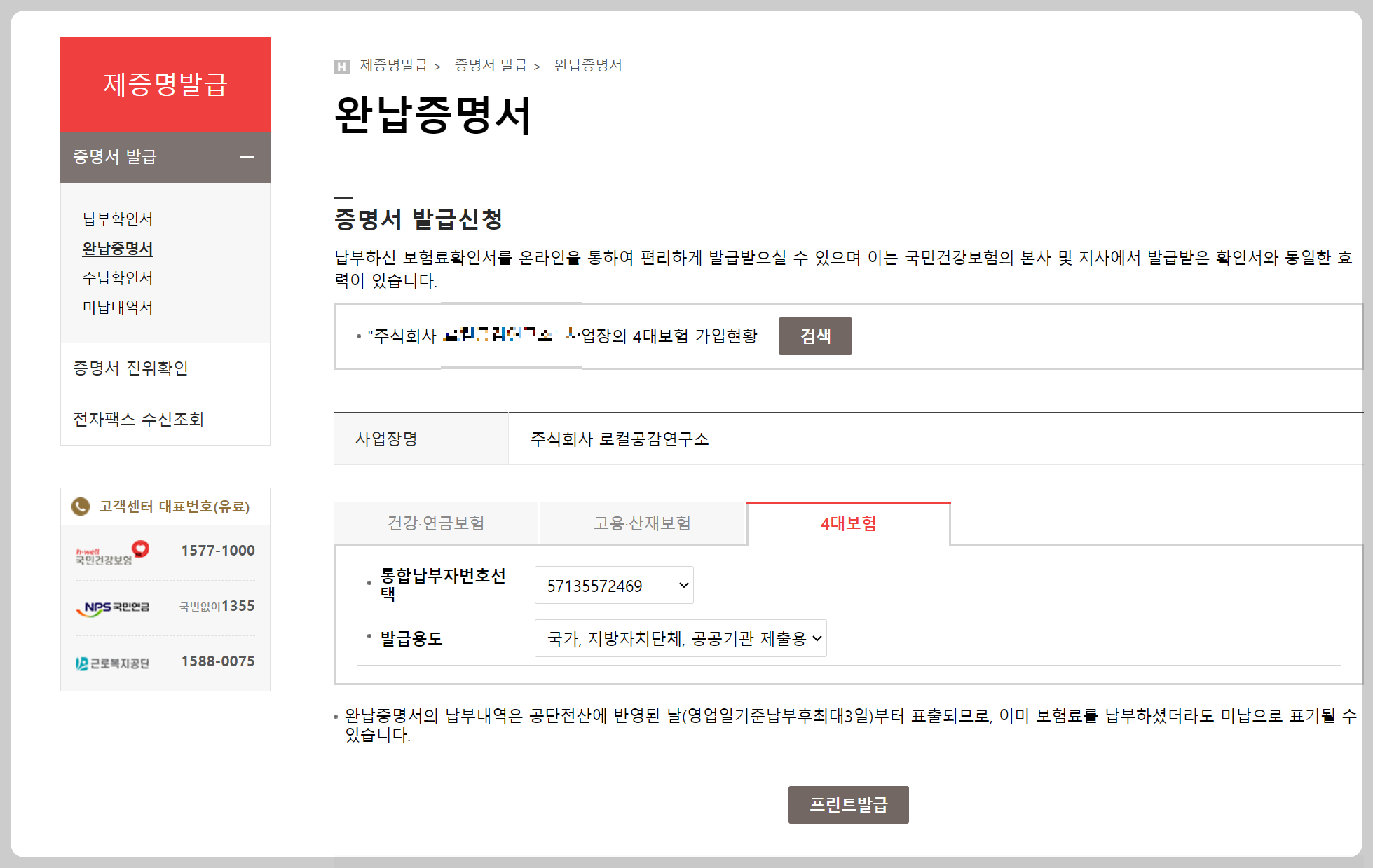
Task: Switch to 건강·연금보험 tab
Action: [436, 523]
